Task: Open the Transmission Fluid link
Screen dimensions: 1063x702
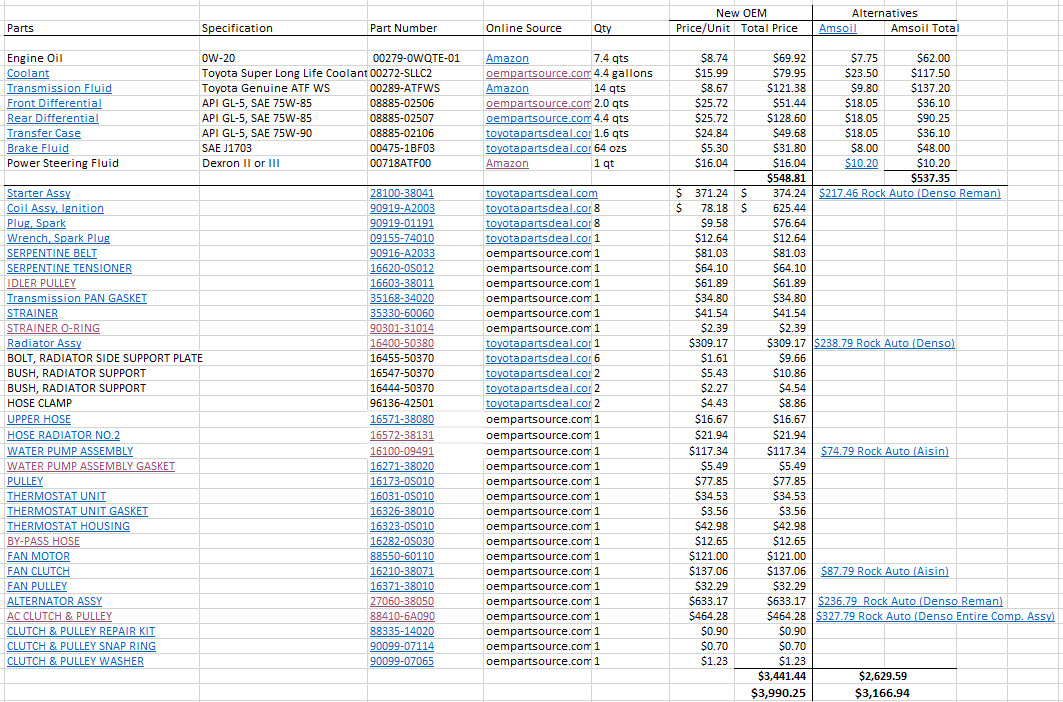Action: point(59,88)
